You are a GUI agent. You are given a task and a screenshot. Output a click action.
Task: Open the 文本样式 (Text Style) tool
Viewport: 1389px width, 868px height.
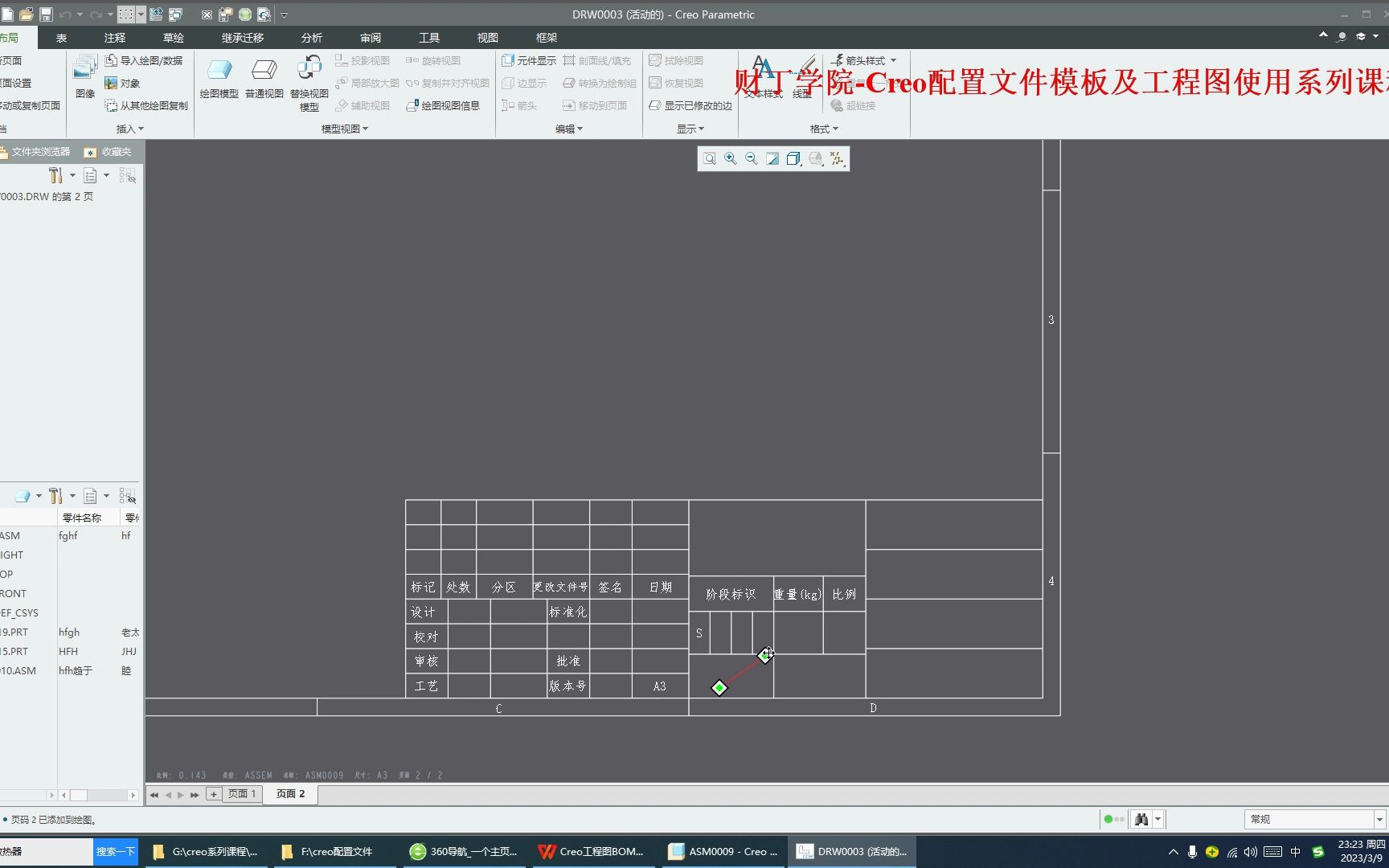click(x=762, y=74)
